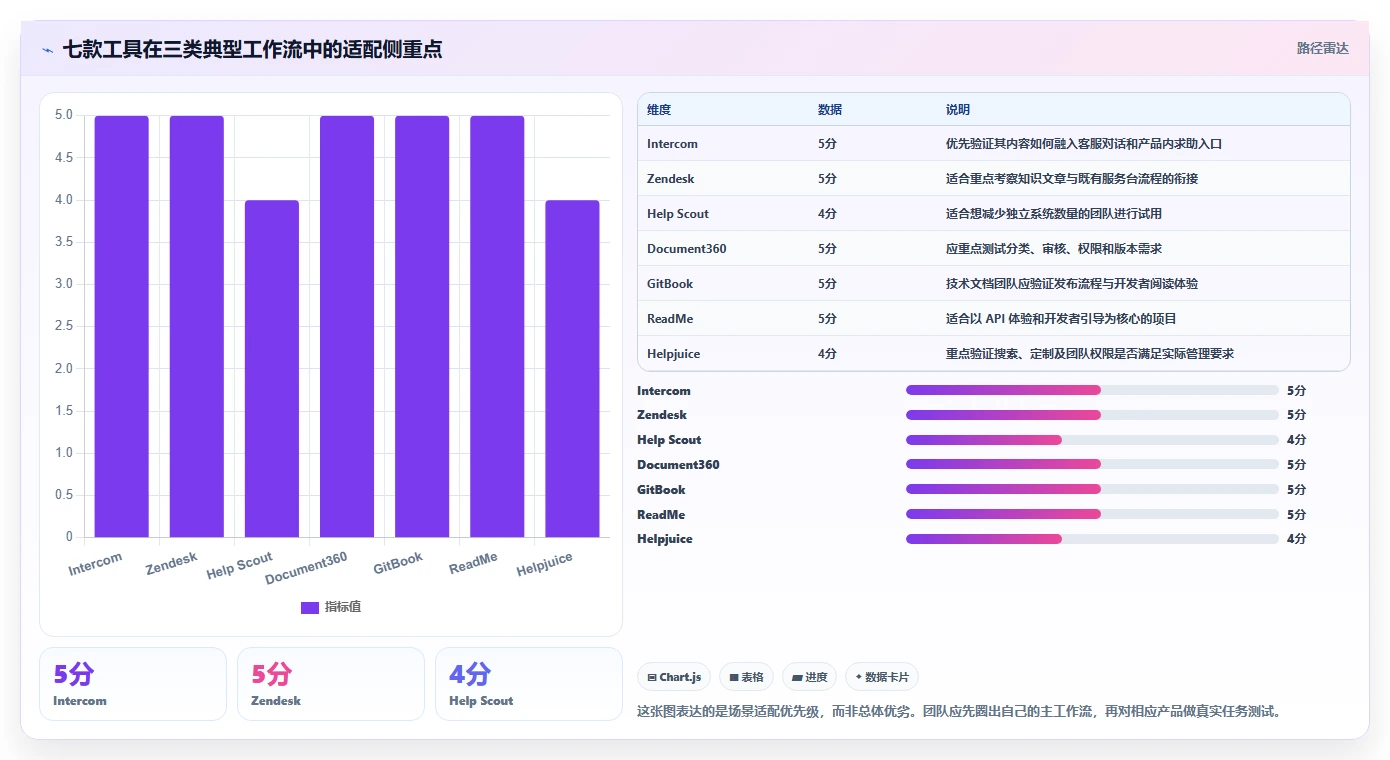Open the Intercom 5分 data card

tap(133, 684)
